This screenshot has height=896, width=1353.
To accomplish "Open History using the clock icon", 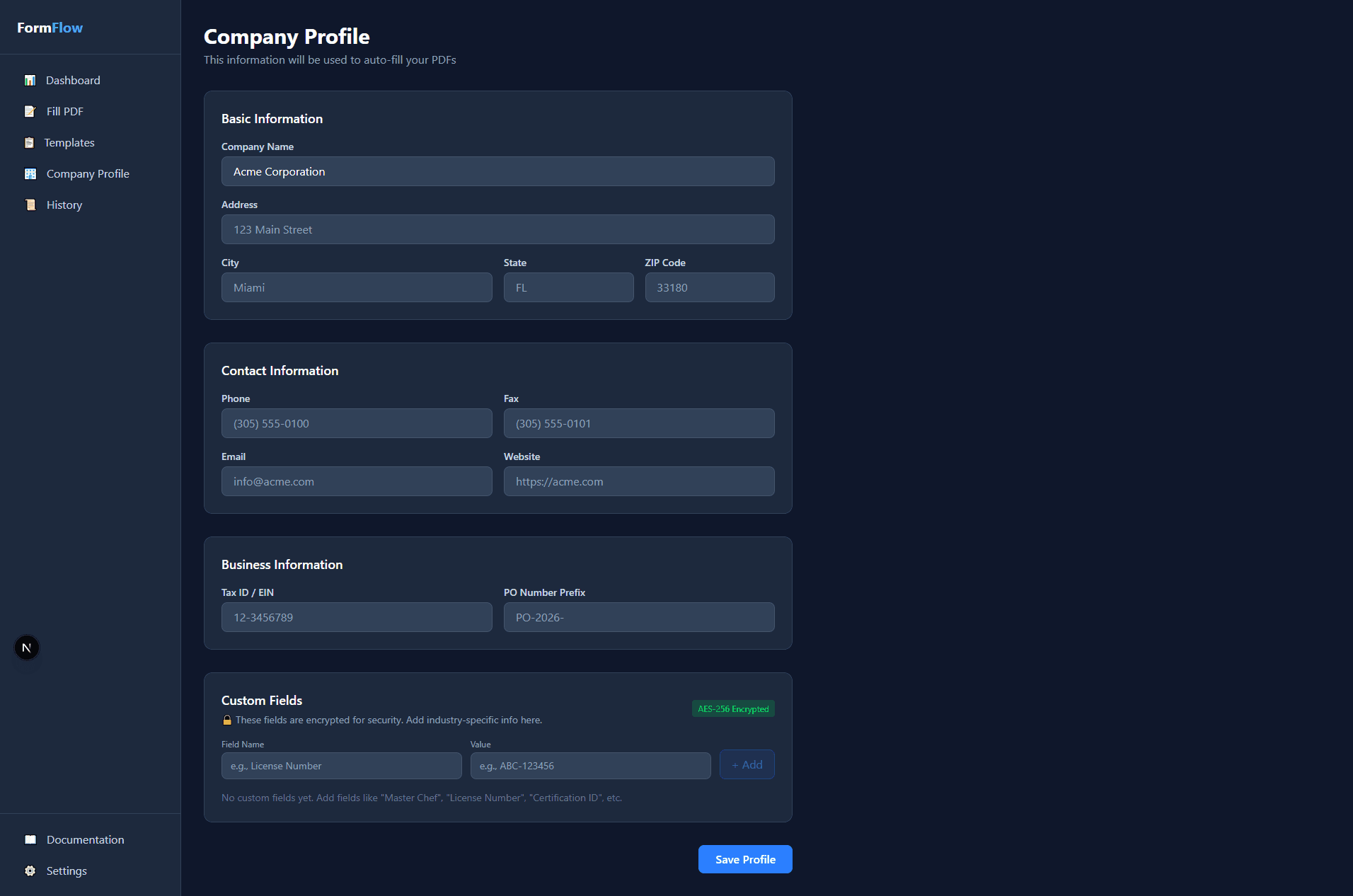I will (x=30, y=205).
